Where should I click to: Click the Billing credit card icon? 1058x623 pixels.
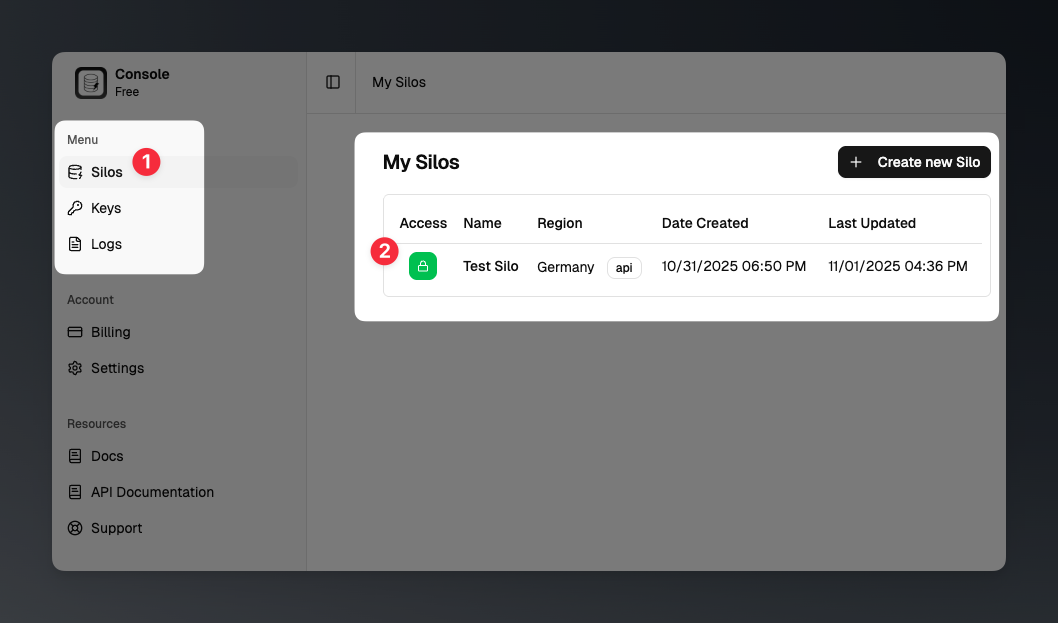[75, 332]
